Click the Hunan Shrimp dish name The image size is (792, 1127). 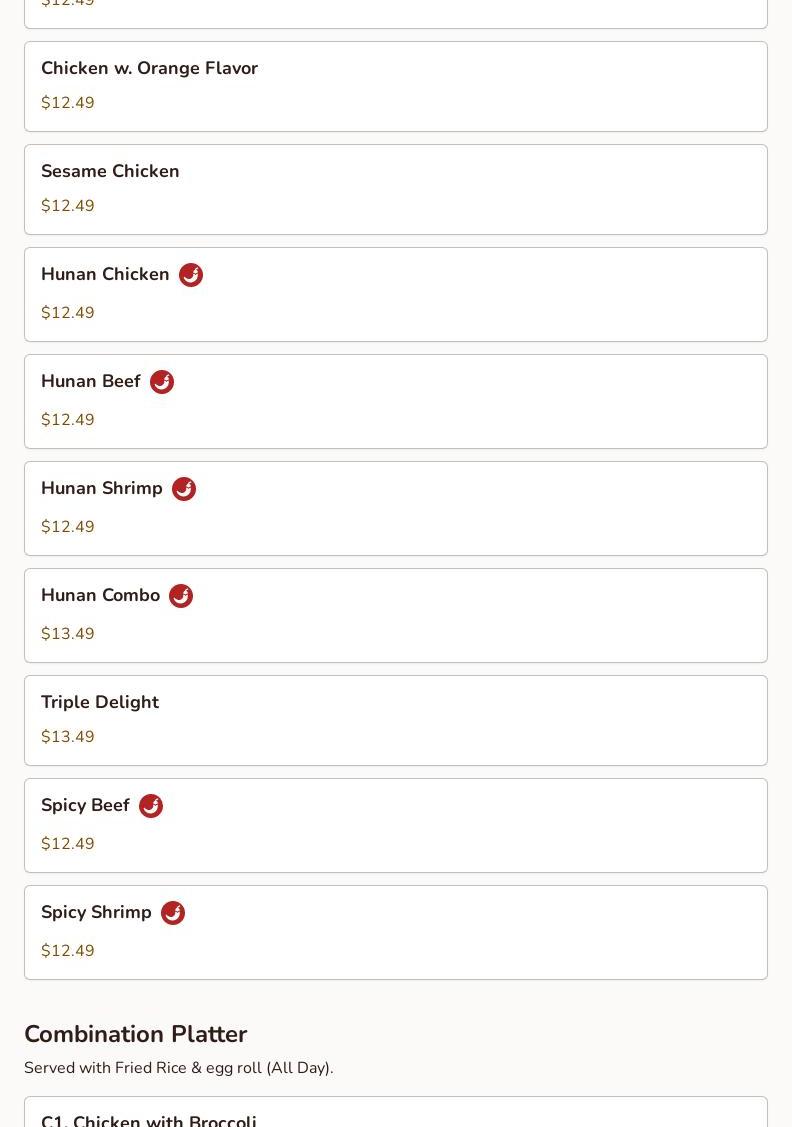click(x=102, y=488)
